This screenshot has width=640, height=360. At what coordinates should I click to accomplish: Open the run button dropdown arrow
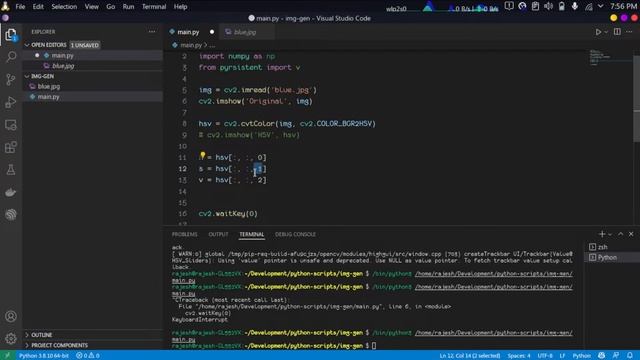click(606, 32)
